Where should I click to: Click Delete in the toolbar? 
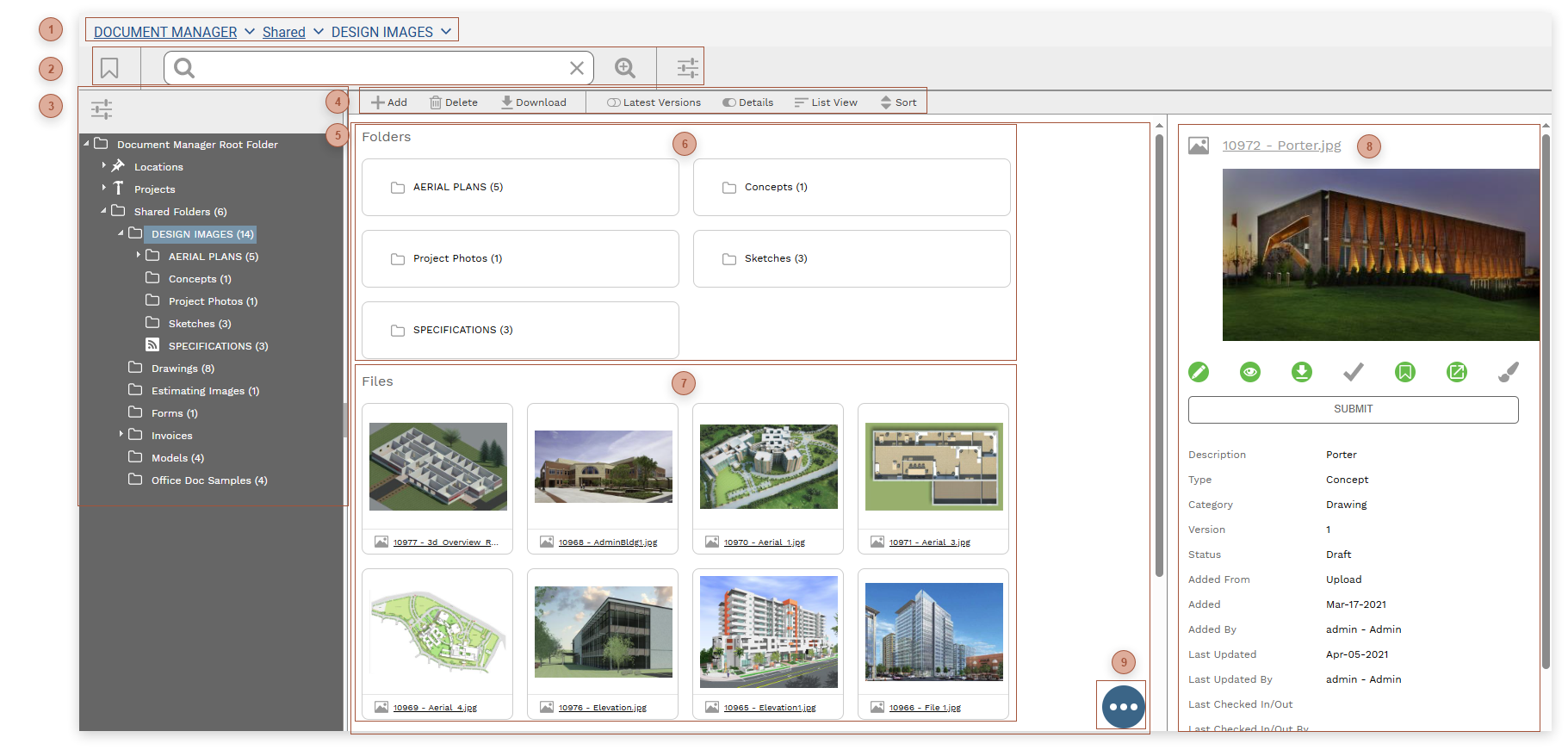coord(454,102)
